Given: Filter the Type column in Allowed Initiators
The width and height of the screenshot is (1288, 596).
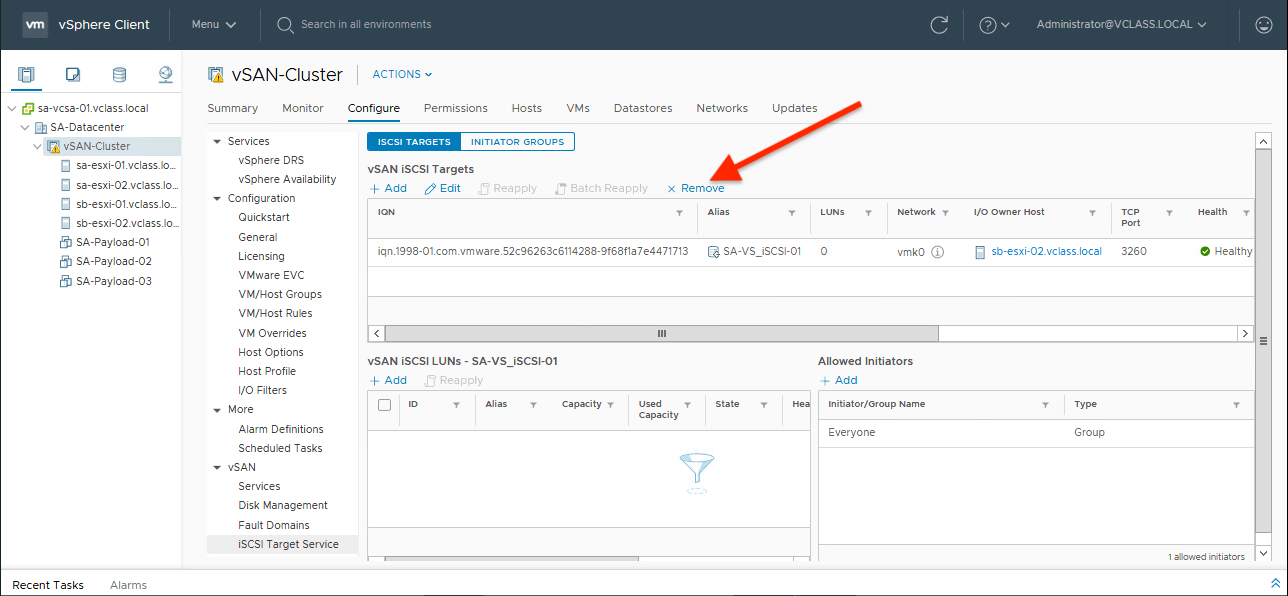Looking at the screenshot, I should pyautogui.click(x=1237, y=405).
